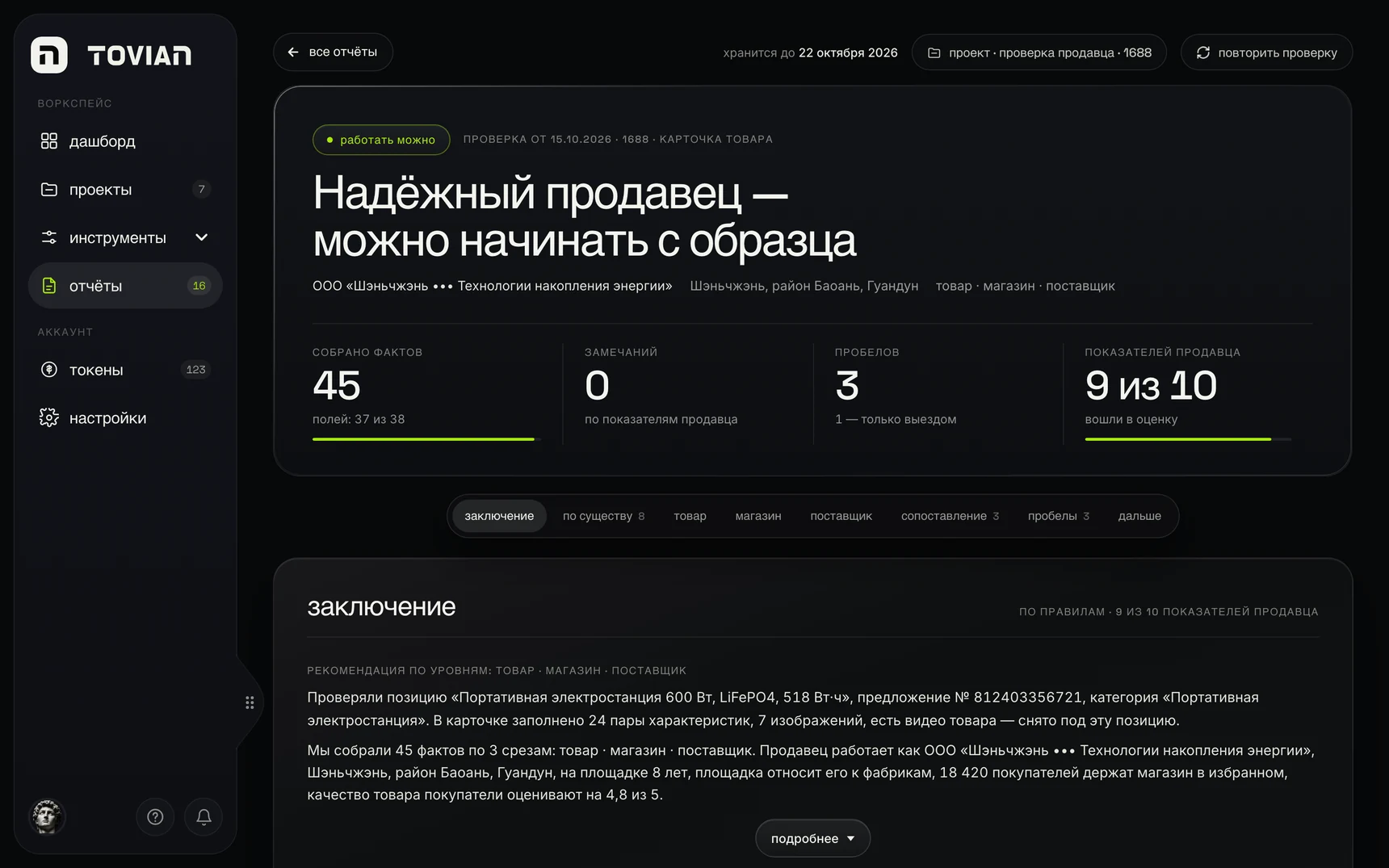This screenshot has width=1389, height=868.
Task: Switch to the по существу tab
Action: [x=603, y=516]
